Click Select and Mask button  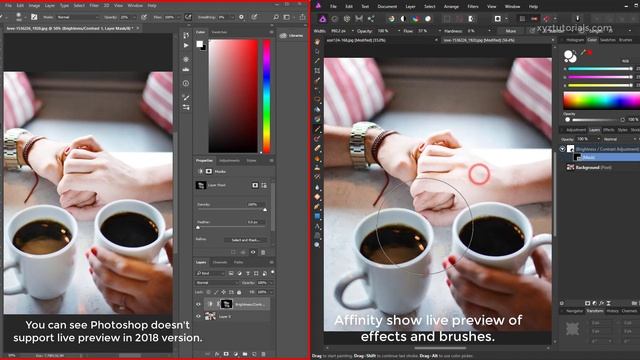[x=246, y=240]
